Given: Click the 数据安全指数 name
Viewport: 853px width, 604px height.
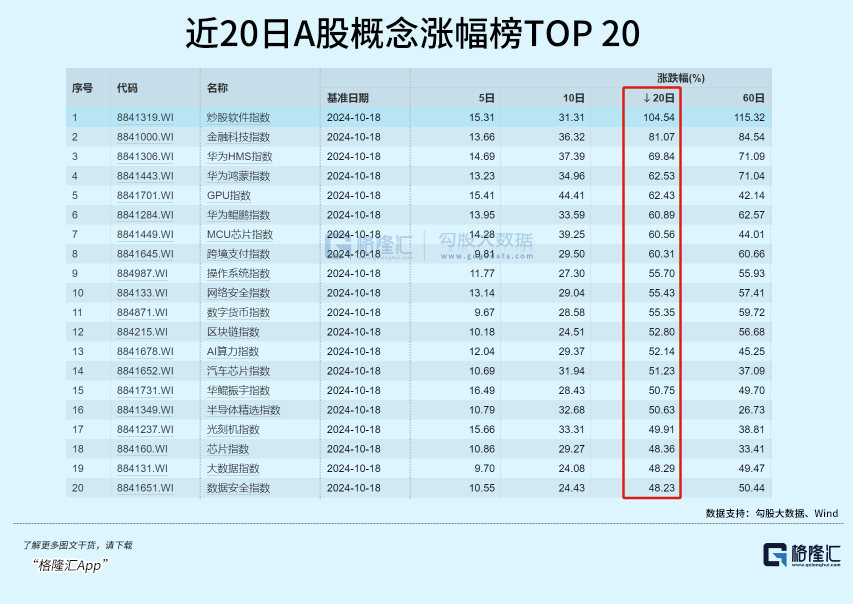Looking at the screenshot, I should pos(238,488).
